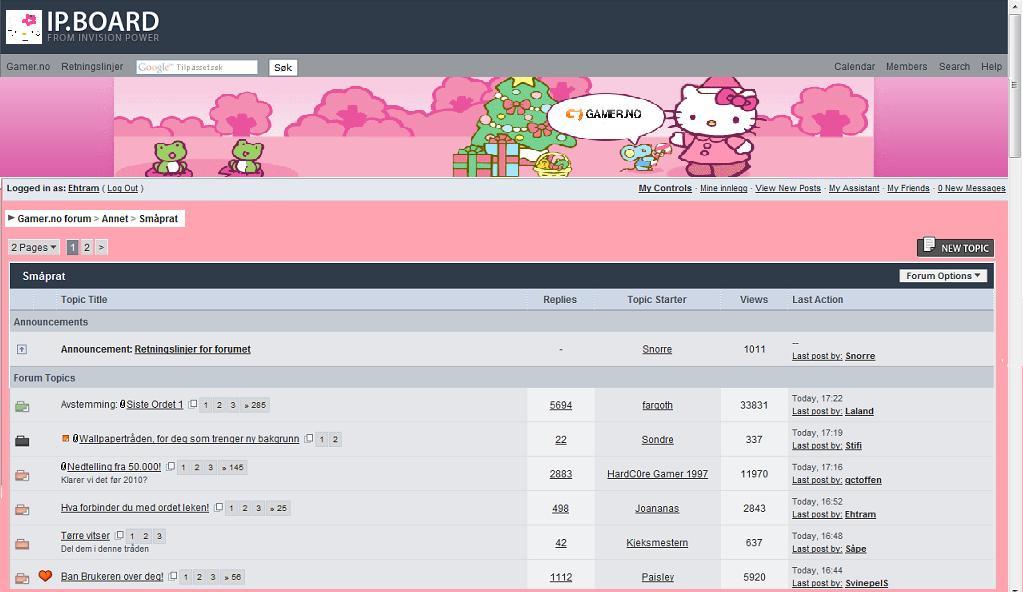Click the orange image icon before Wallpapertråden

[65, 439]
